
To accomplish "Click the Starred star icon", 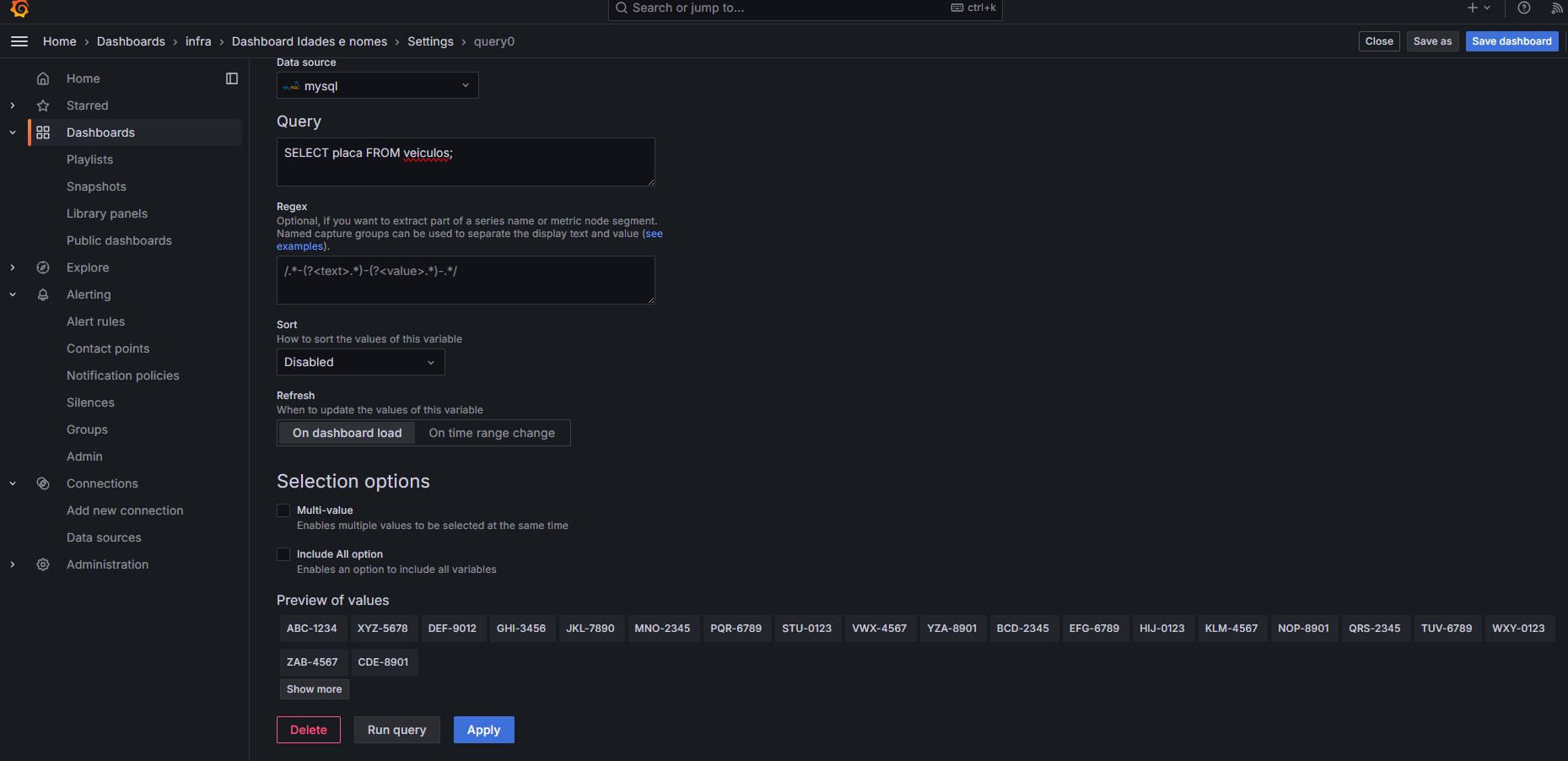I will (x=43, y=105).
